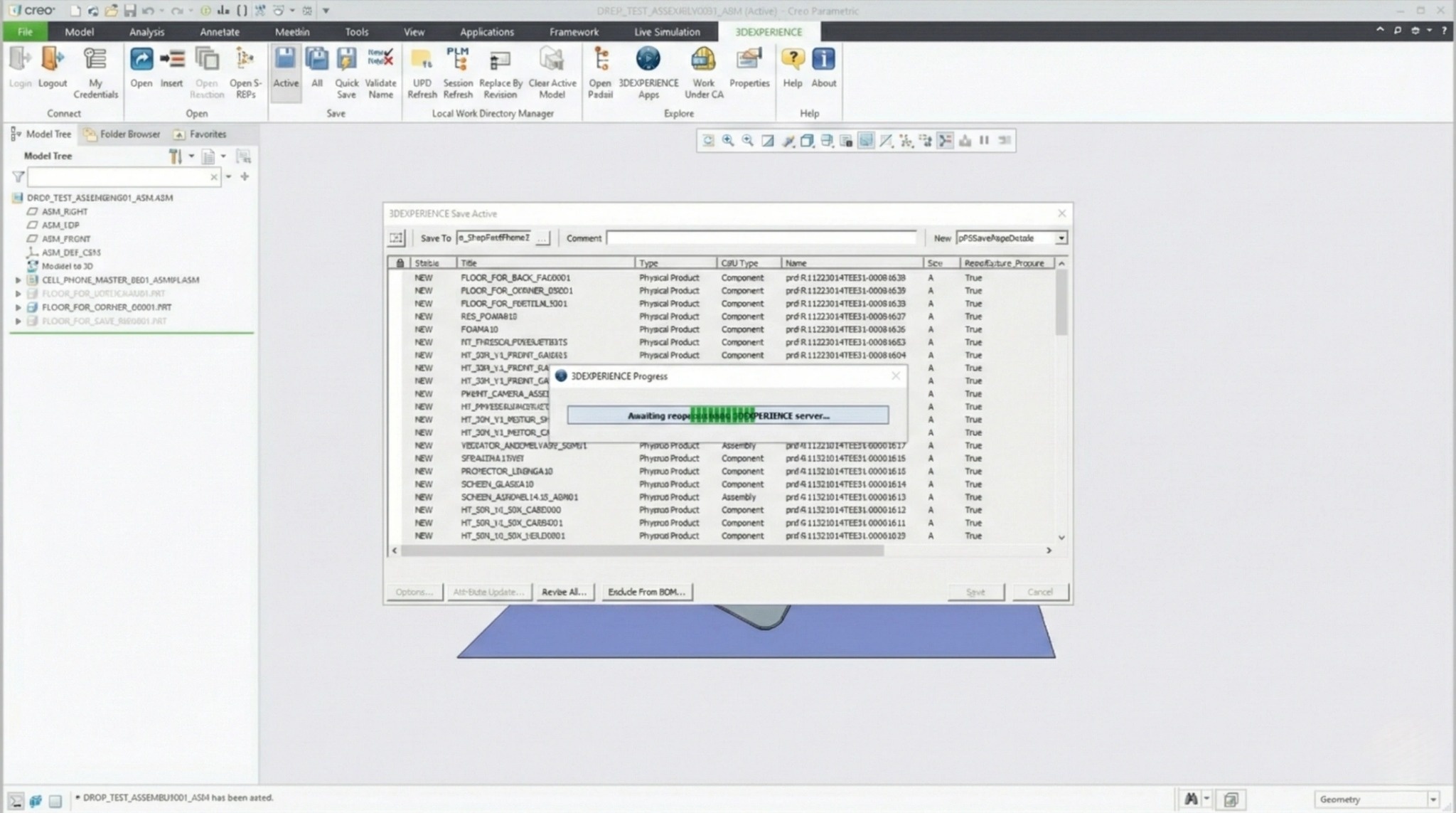Open the Folder Browser tab
This screenshot has height=813, width=1456.
click(122, 134)
